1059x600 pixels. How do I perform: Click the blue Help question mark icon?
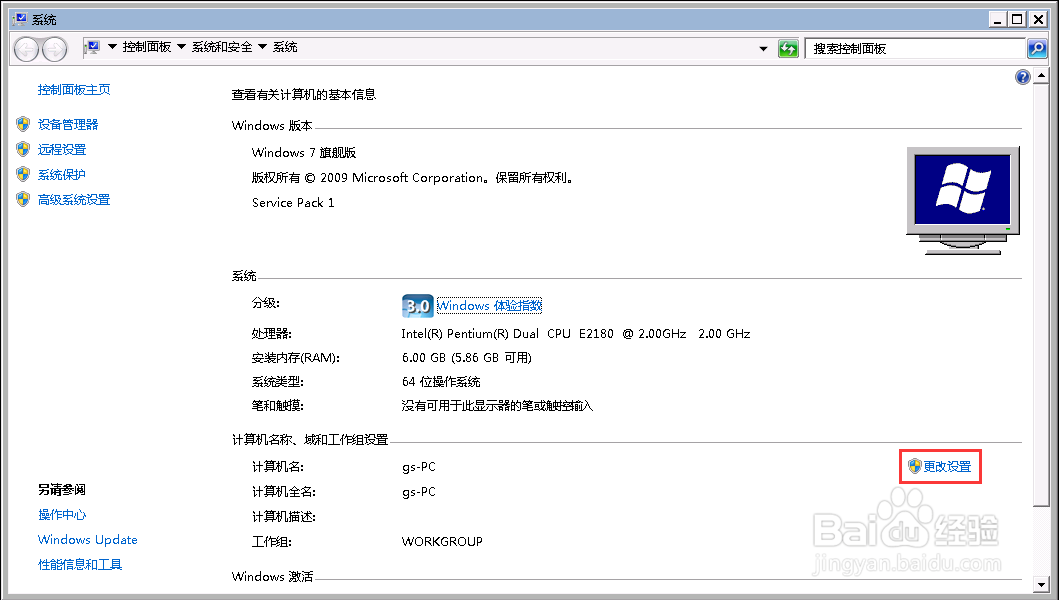1022,76
